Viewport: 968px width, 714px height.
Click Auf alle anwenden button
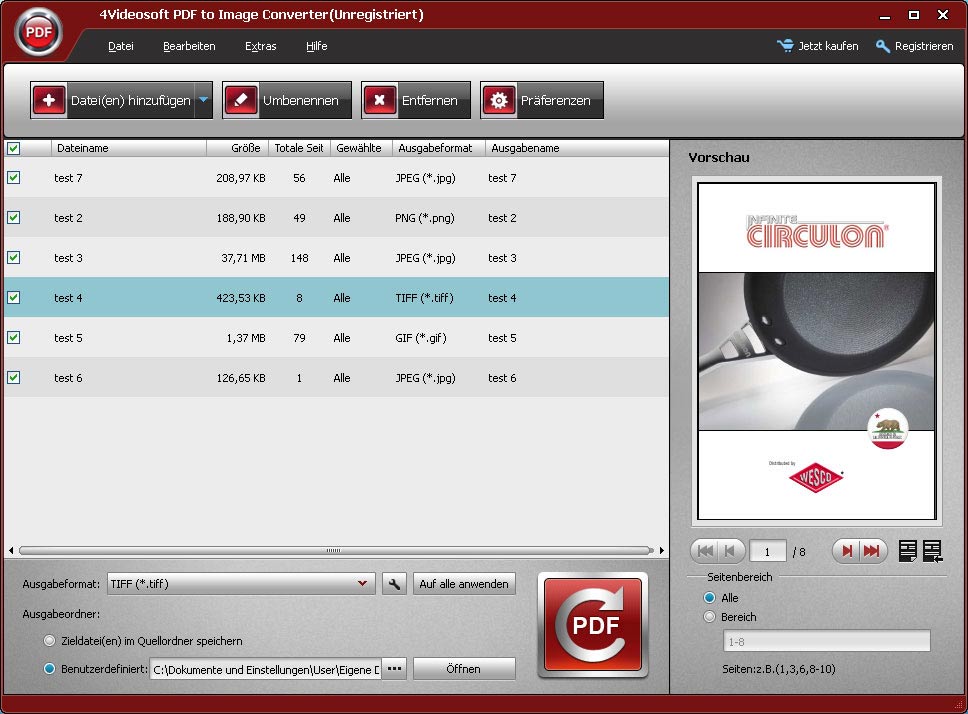[464, 584]
